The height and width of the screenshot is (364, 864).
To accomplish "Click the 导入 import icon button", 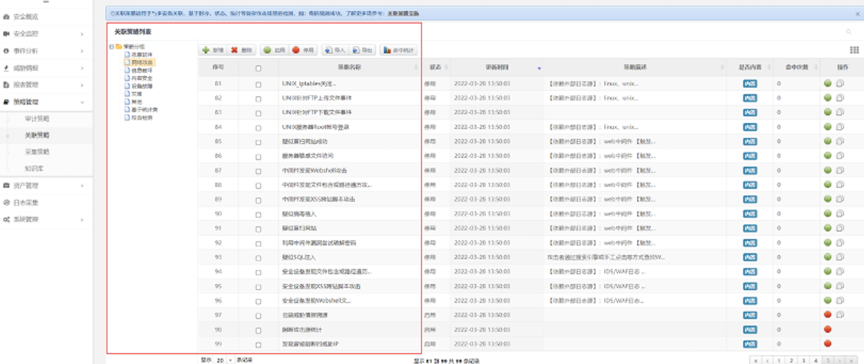I will coord(335,50).
